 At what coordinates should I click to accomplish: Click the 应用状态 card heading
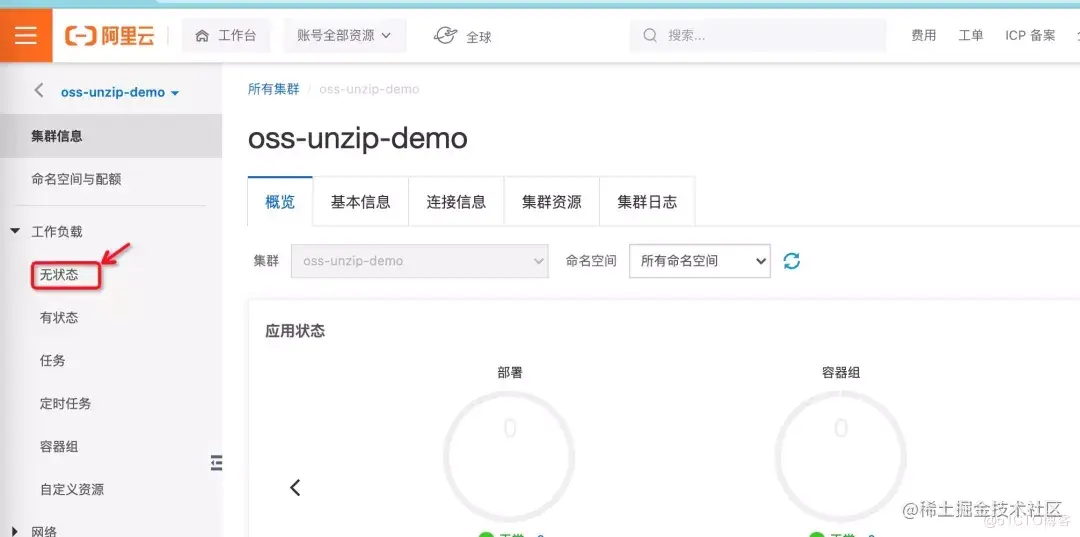click(x=295, y=330)
